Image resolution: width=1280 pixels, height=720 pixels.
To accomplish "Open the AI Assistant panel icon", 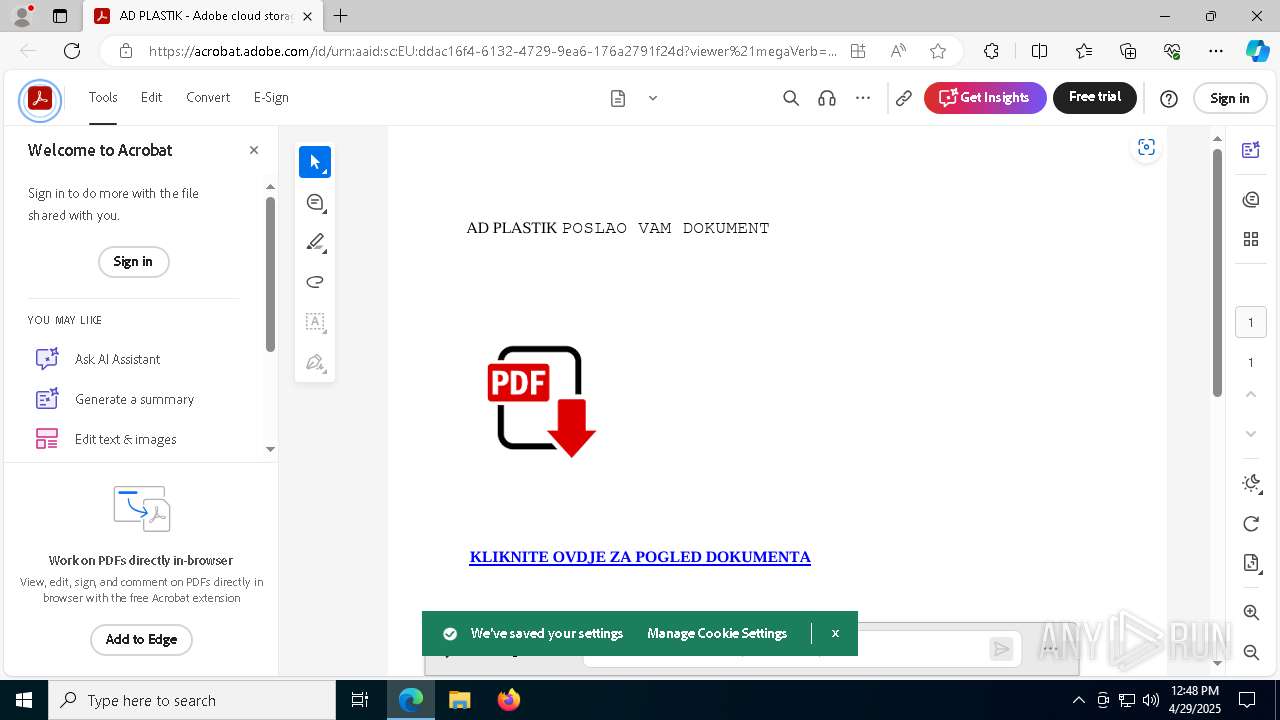I will (1251, 150).
